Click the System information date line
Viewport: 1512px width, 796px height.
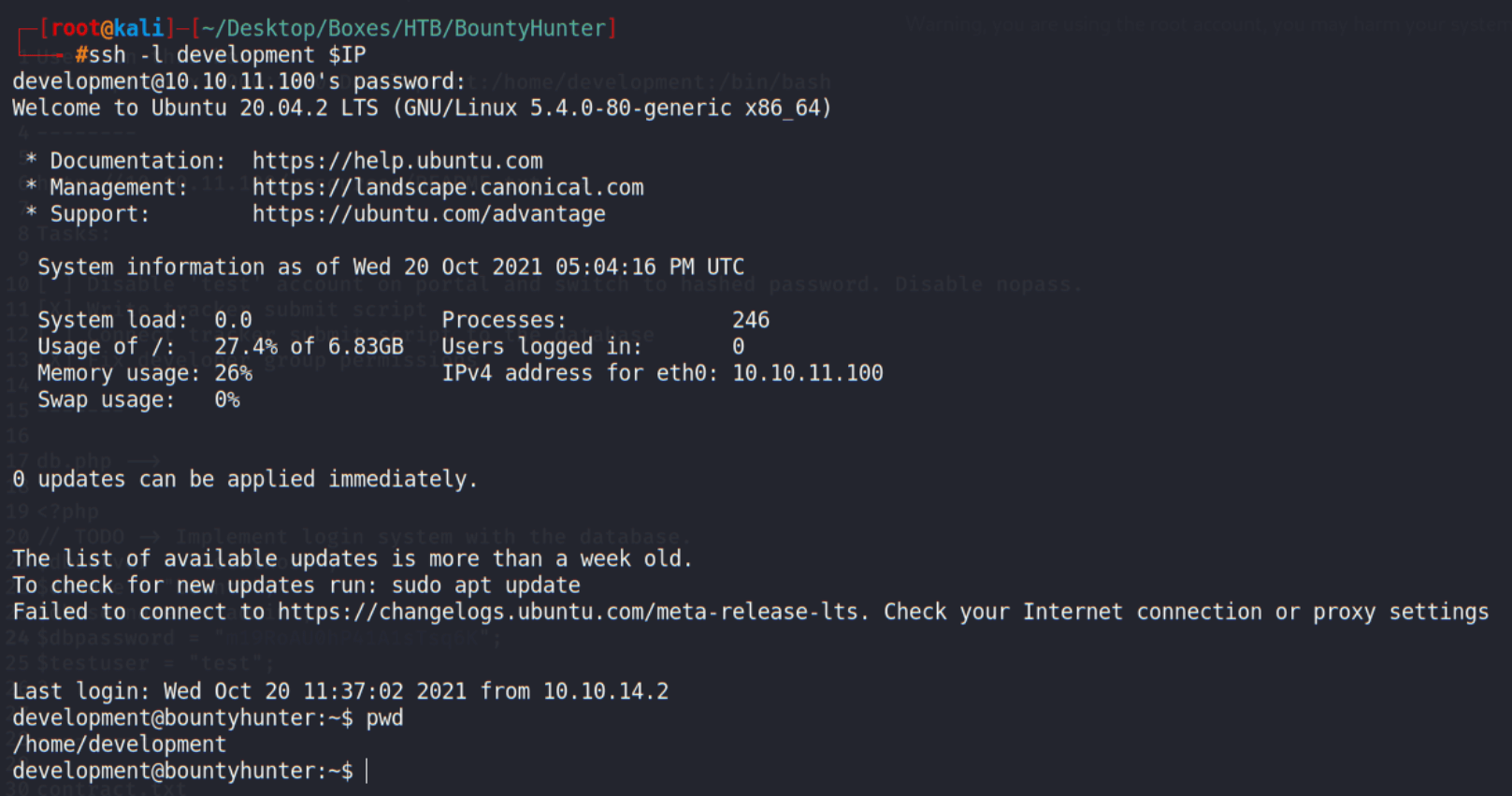click(x=391, y=268)
